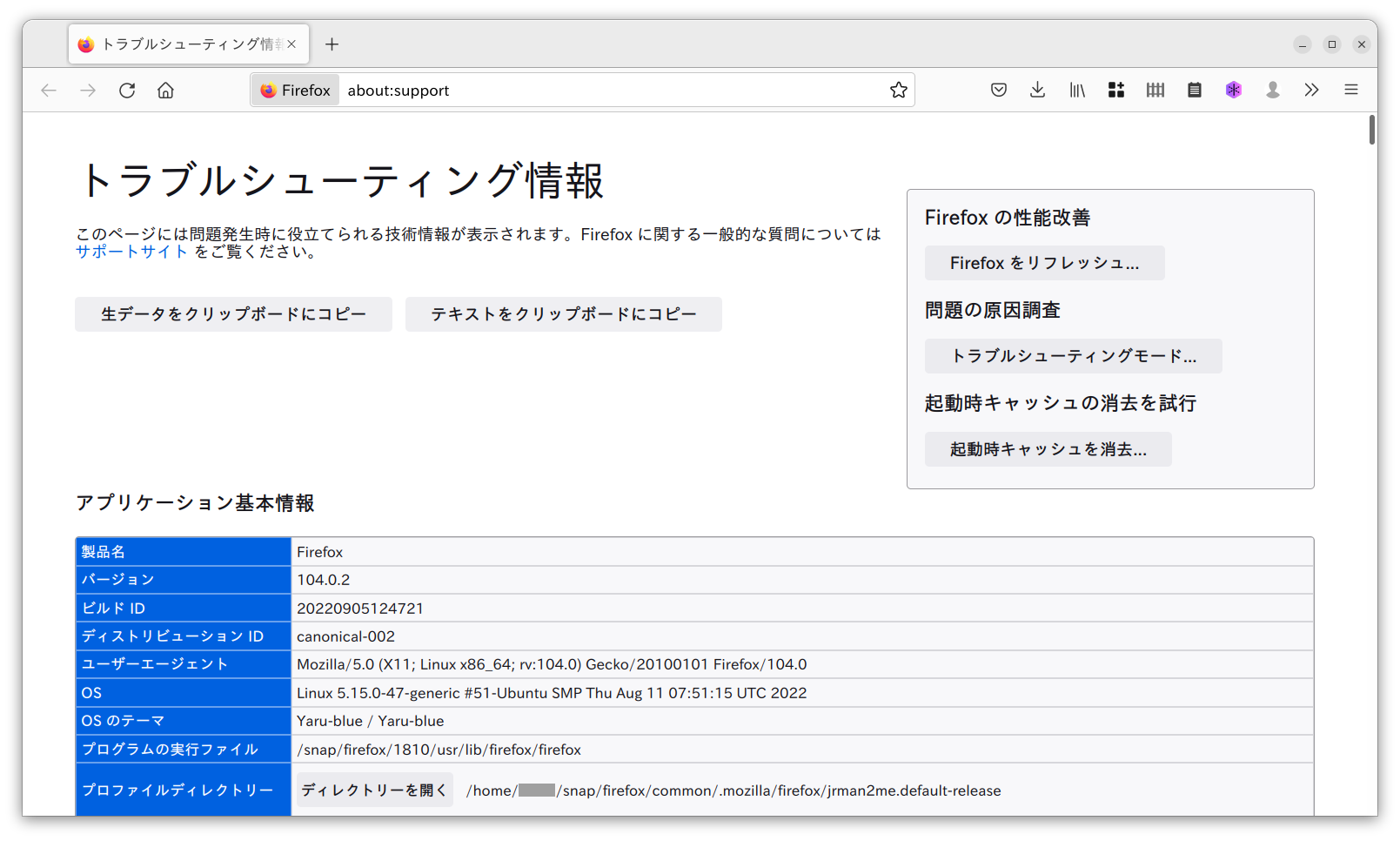The width and height of the screenshot is (1400, 841).
Task: Click the four-squares extension icon
Action: tap(1116, 90)
